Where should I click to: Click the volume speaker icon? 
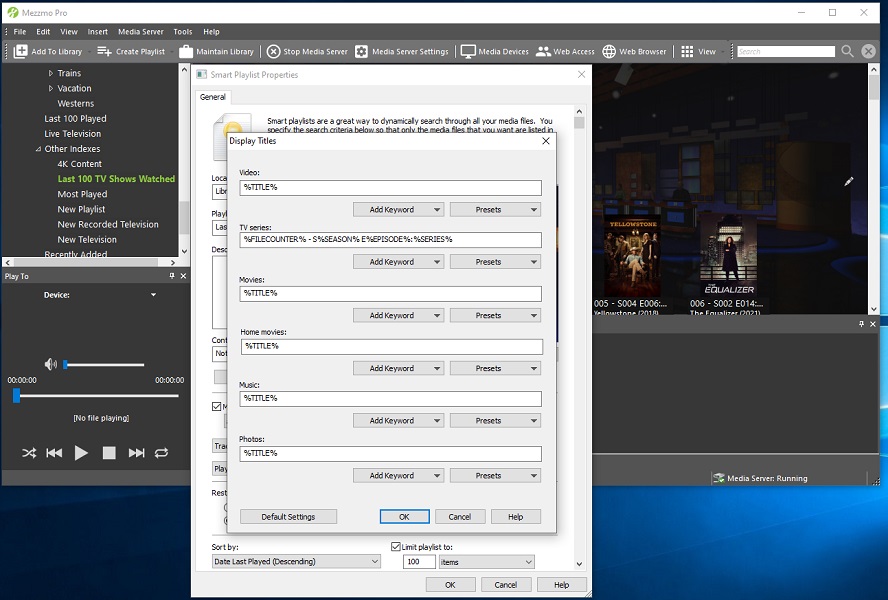pos(51,364)
